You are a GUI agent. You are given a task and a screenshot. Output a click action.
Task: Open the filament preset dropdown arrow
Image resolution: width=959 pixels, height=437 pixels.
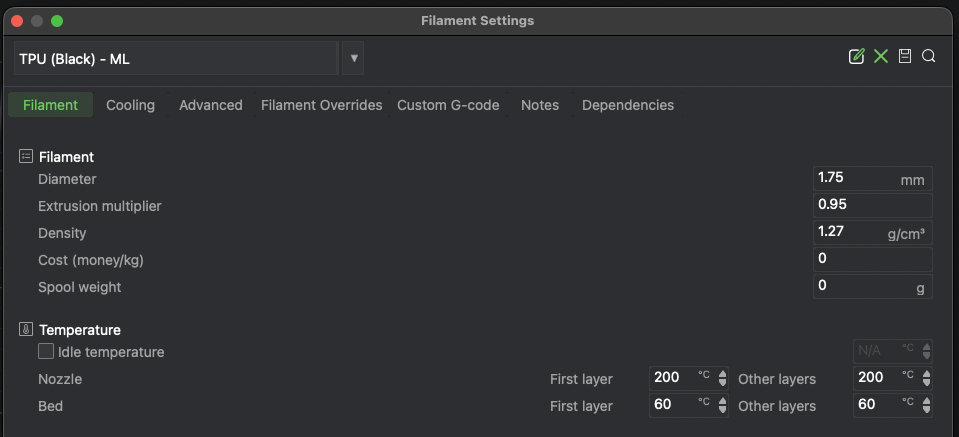click(353, 58)
